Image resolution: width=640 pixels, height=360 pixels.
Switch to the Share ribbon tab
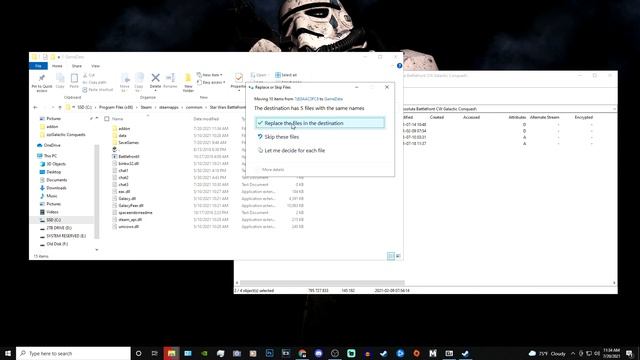click(x=77, y=66)
